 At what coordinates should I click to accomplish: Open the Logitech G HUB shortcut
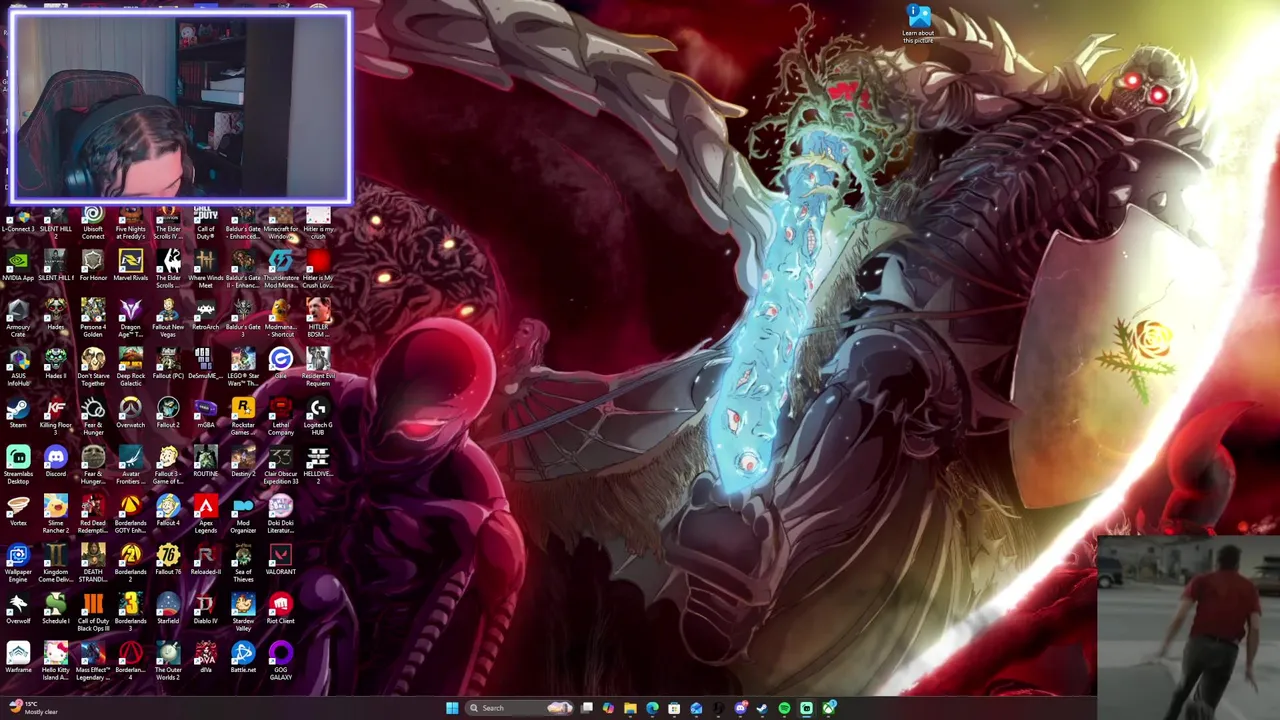pyautogui.click(x=318, y=417)
